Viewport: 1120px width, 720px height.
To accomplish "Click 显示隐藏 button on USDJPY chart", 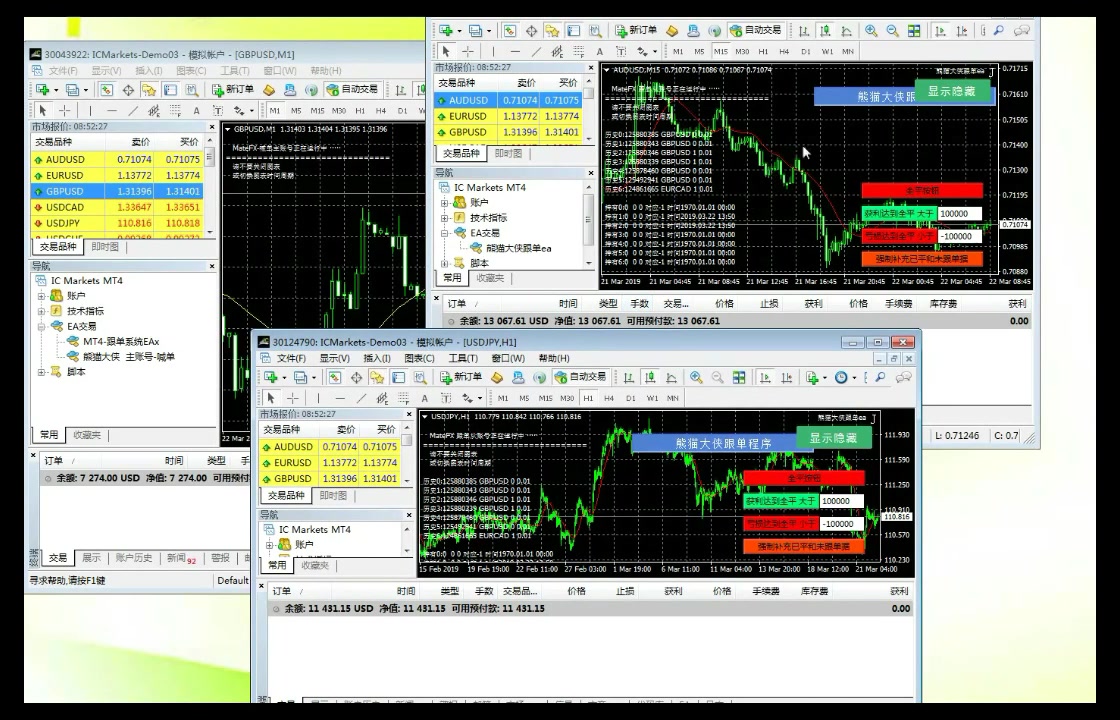I will pos(833,438).
